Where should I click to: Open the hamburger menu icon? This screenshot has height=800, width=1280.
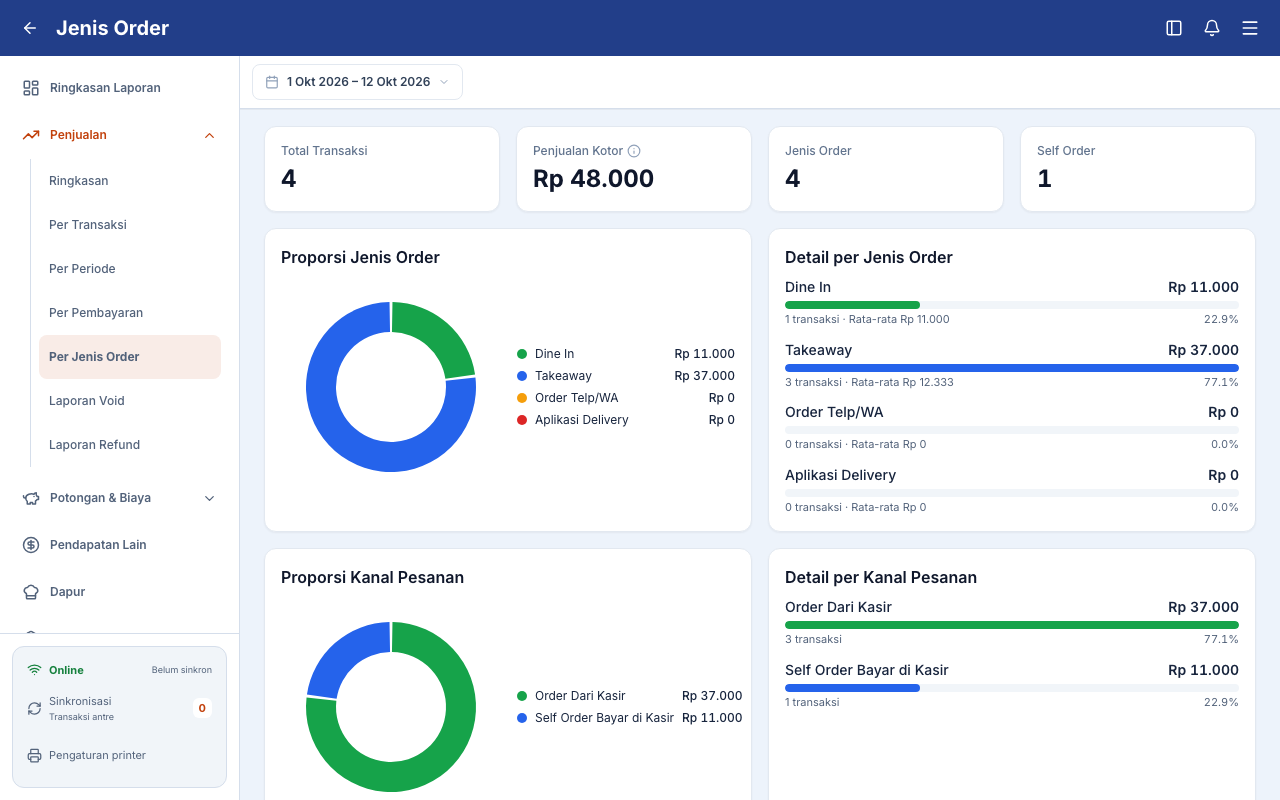tap(1250, 28)
